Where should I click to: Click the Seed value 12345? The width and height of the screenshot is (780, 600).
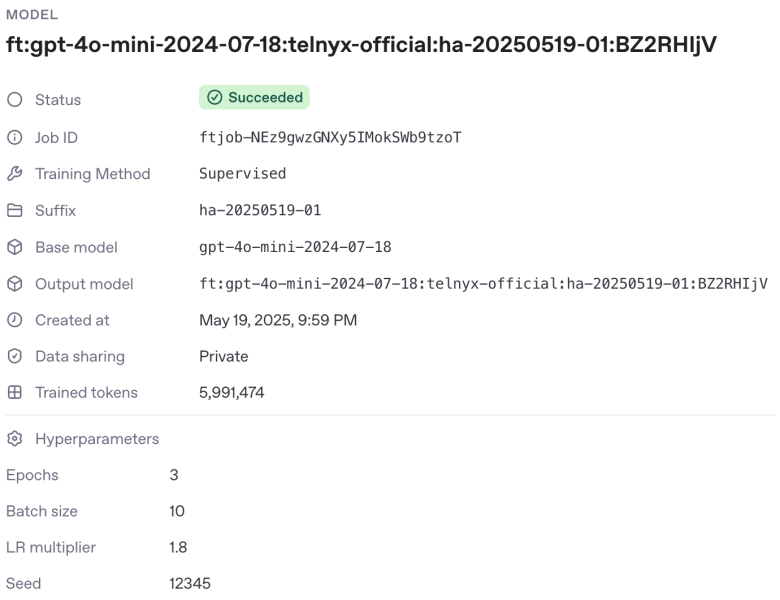tap(190, 583)
